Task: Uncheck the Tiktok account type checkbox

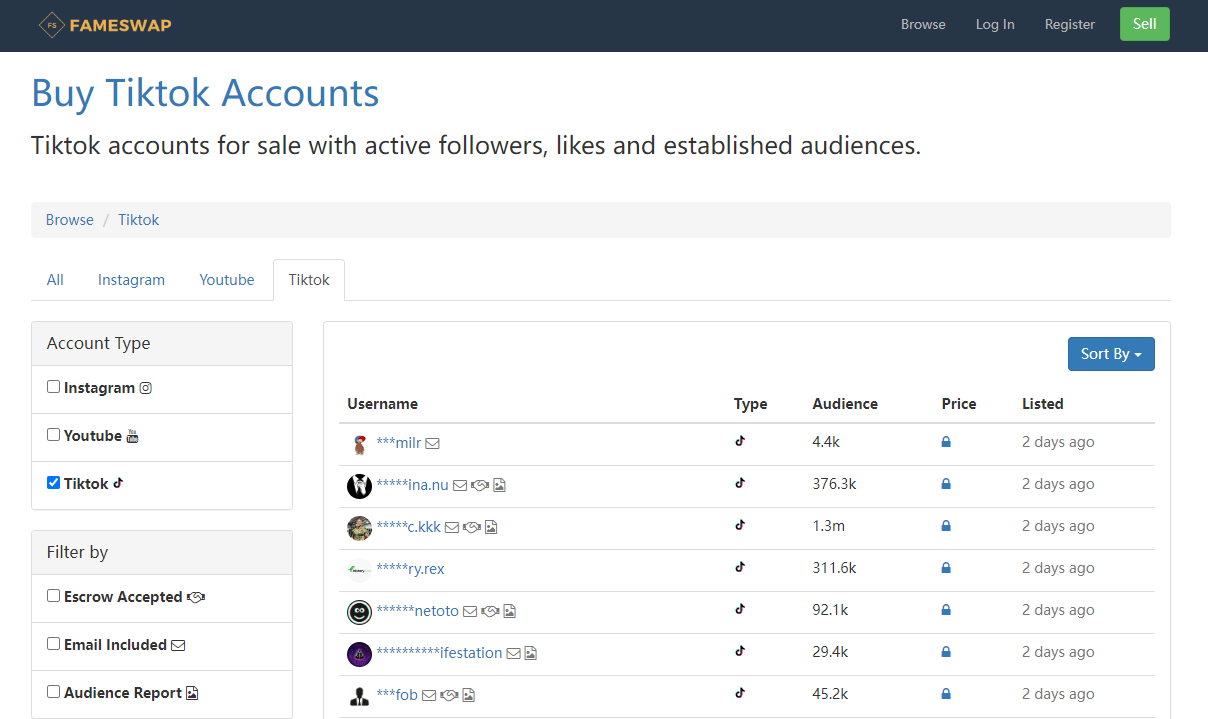Action: [54, 483]
